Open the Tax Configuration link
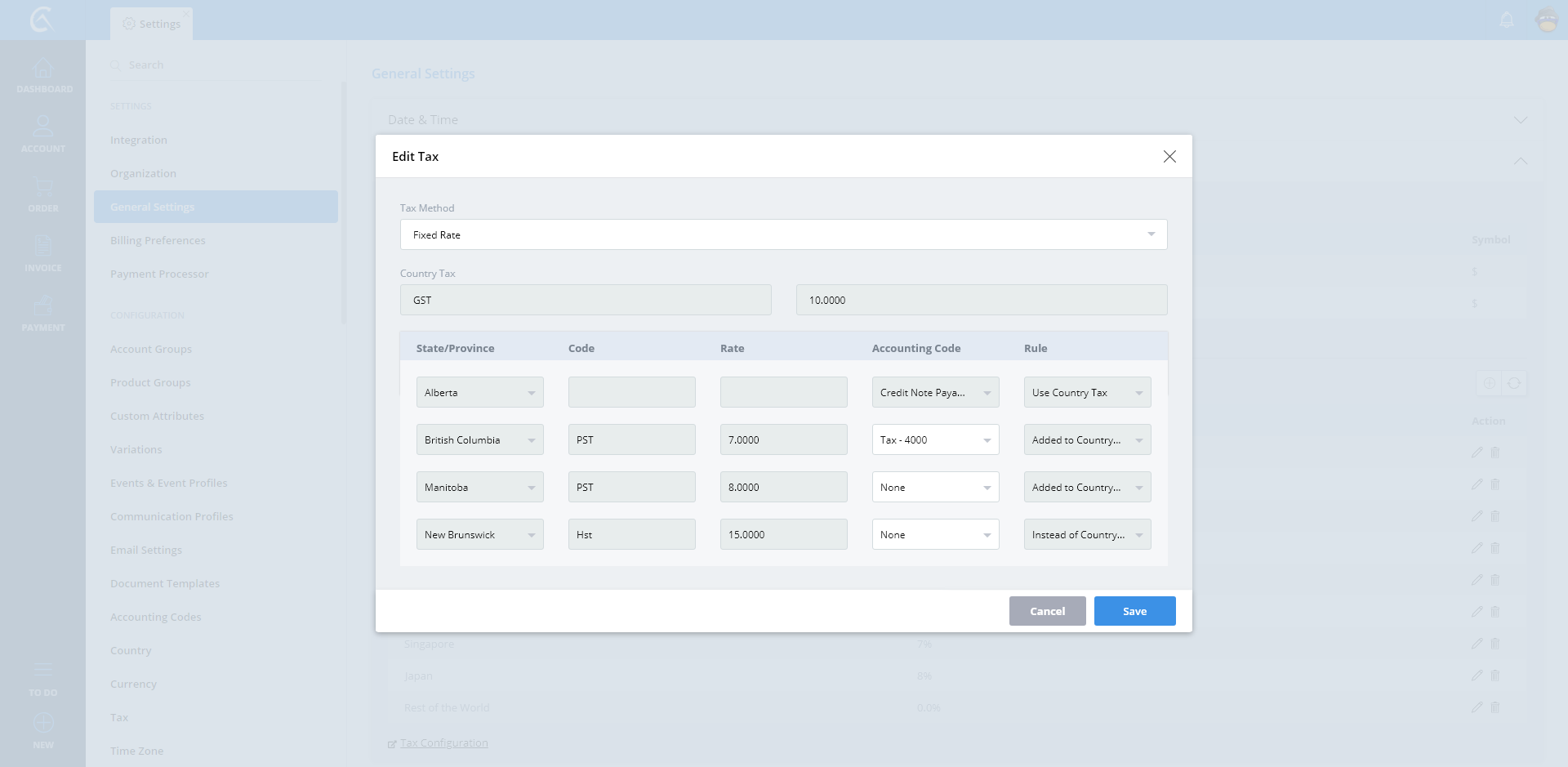 point(443,743)
